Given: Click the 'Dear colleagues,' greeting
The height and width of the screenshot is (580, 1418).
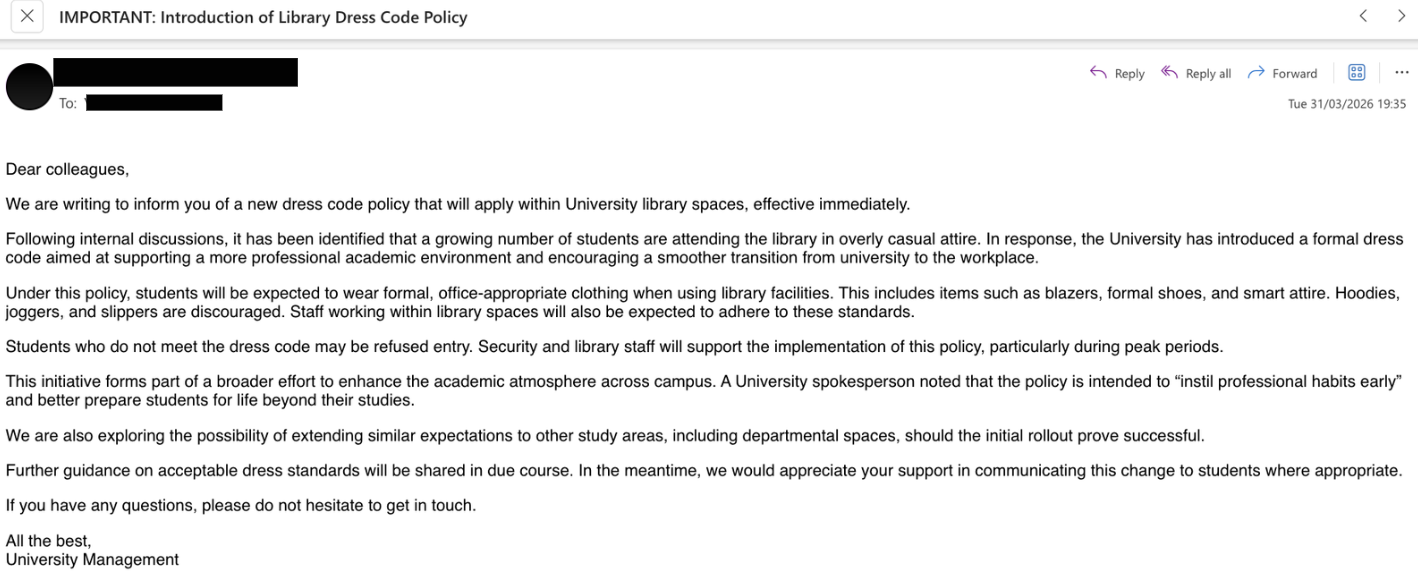Looking at the screenshot, I should (67, 170).
